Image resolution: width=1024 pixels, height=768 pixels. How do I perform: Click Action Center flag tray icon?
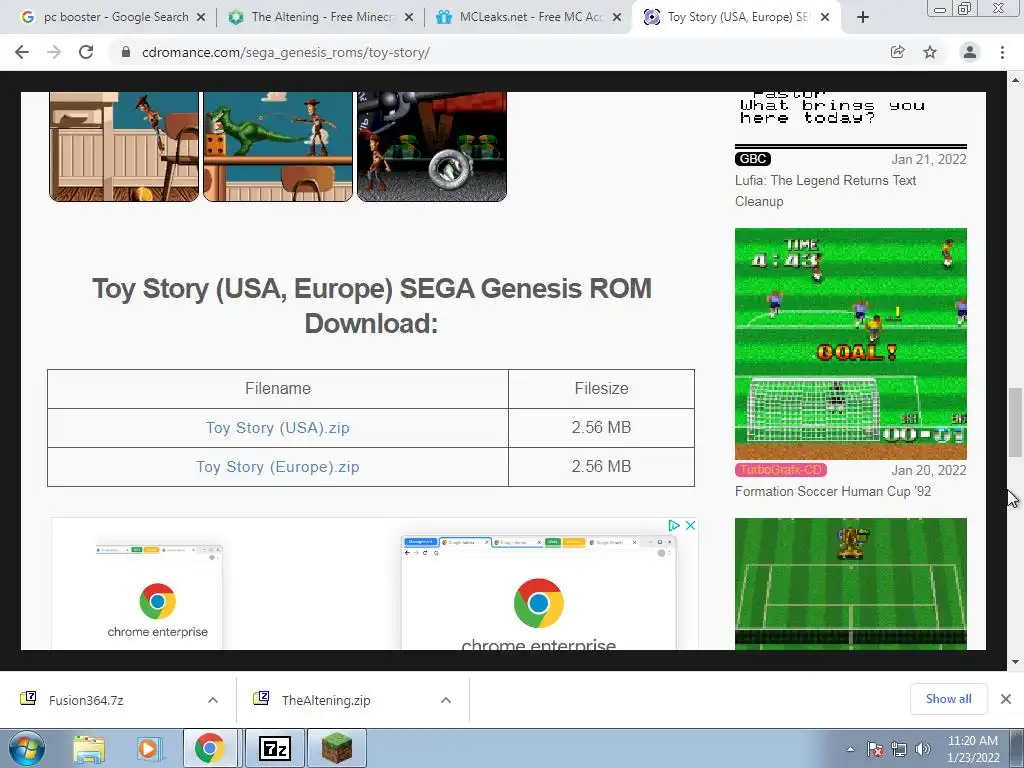(x=875, y=749)
